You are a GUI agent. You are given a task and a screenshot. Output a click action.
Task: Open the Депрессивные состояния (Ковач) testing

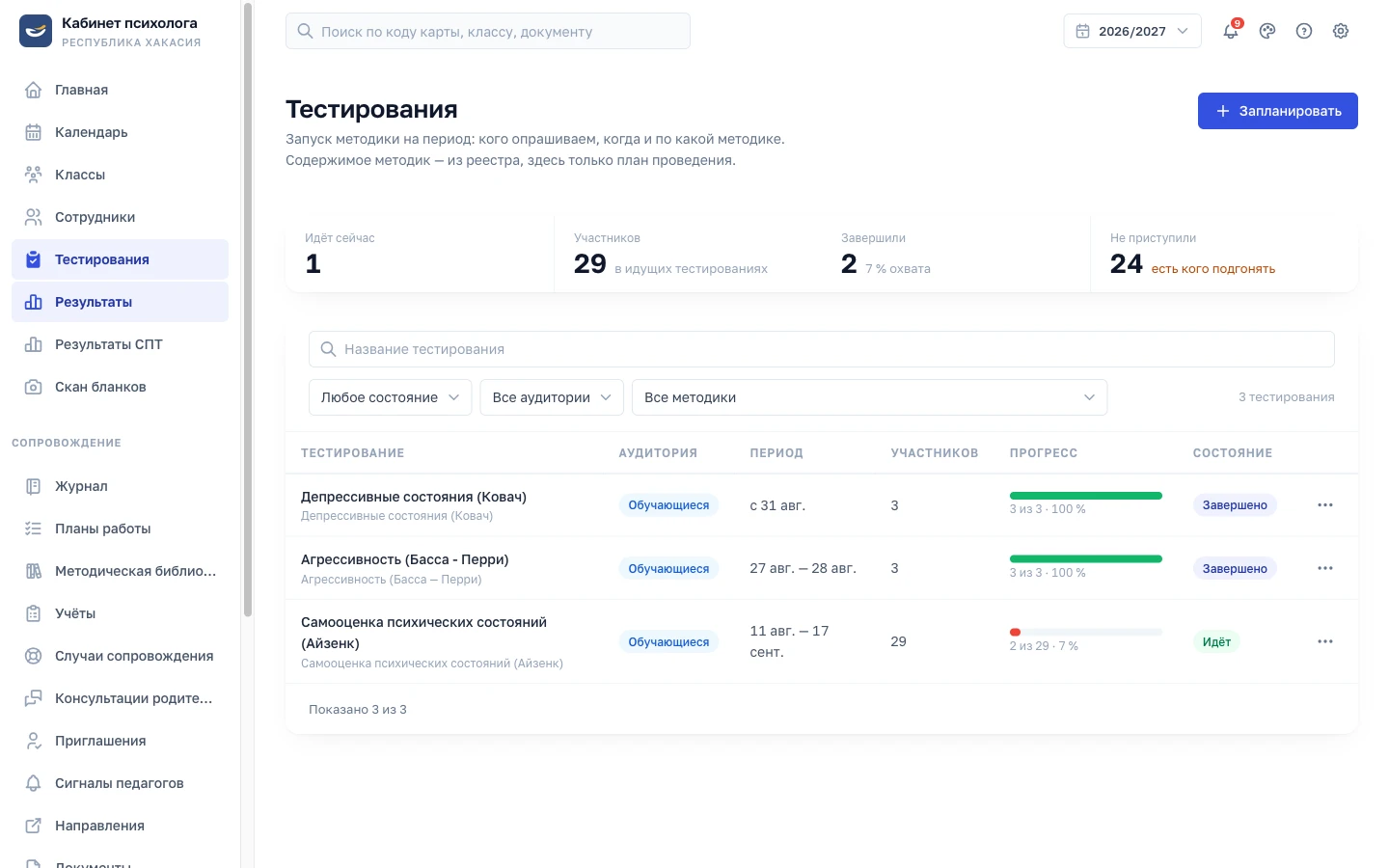click(x=414, y=497)
